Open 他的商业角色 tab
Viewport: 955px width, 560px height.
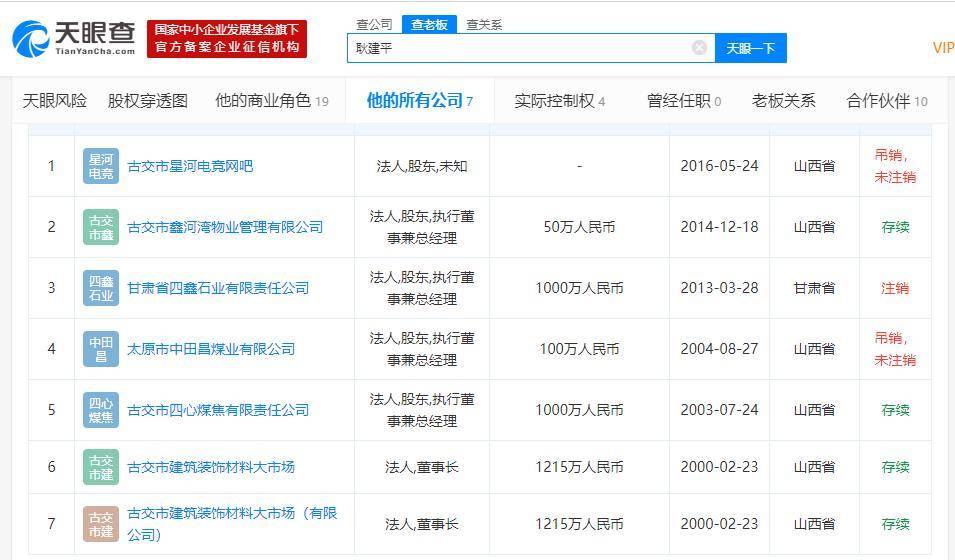click(272, 101)
